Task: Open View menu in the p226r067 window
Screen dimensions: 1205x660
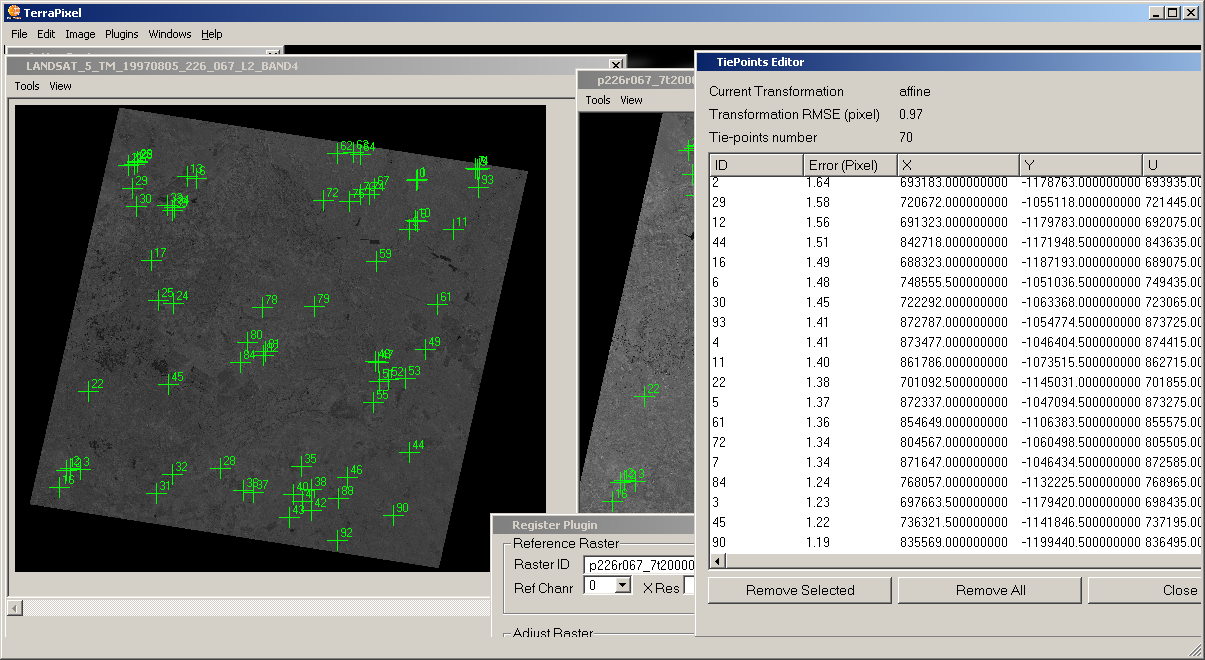Action: 631,100
